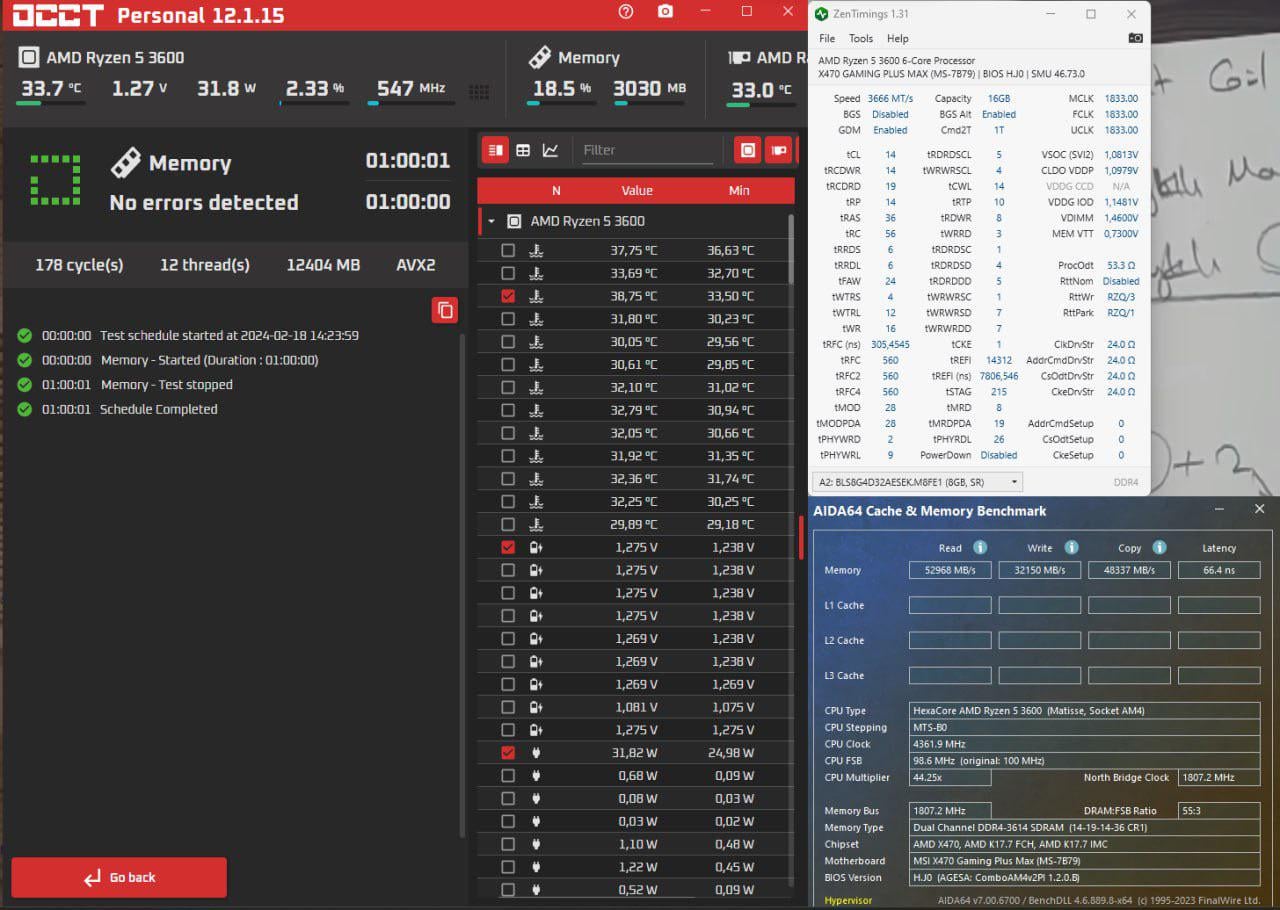This screenshot has width=1280, height=910.
Task: Switch sensors to graph view icon
Action: click(550, 150)
